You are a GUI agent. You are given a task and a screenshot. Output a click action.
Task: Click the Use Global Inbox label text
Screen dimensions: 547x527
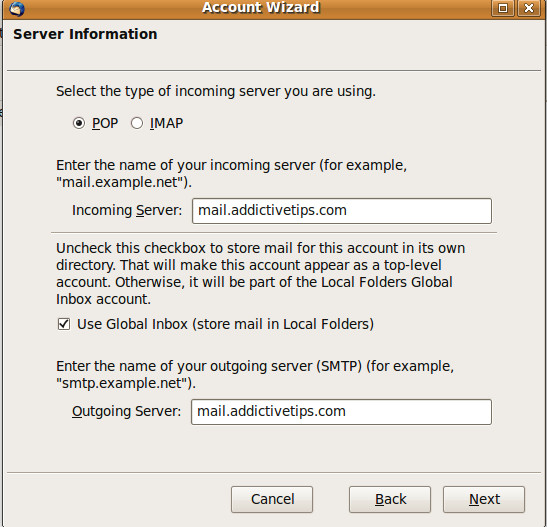225,324
